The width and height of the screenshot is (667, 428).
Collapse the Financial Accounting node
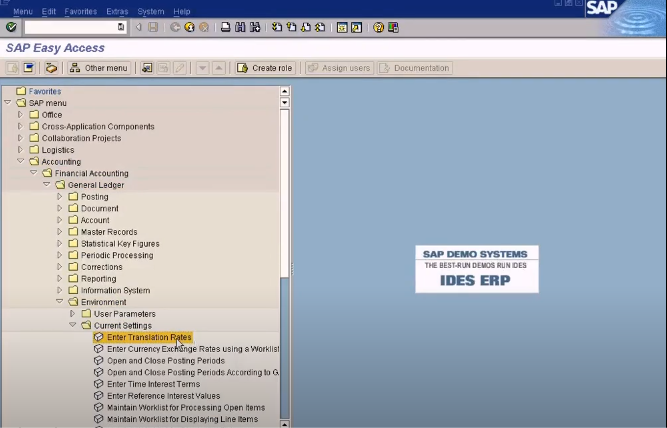(x=34, y=173)
